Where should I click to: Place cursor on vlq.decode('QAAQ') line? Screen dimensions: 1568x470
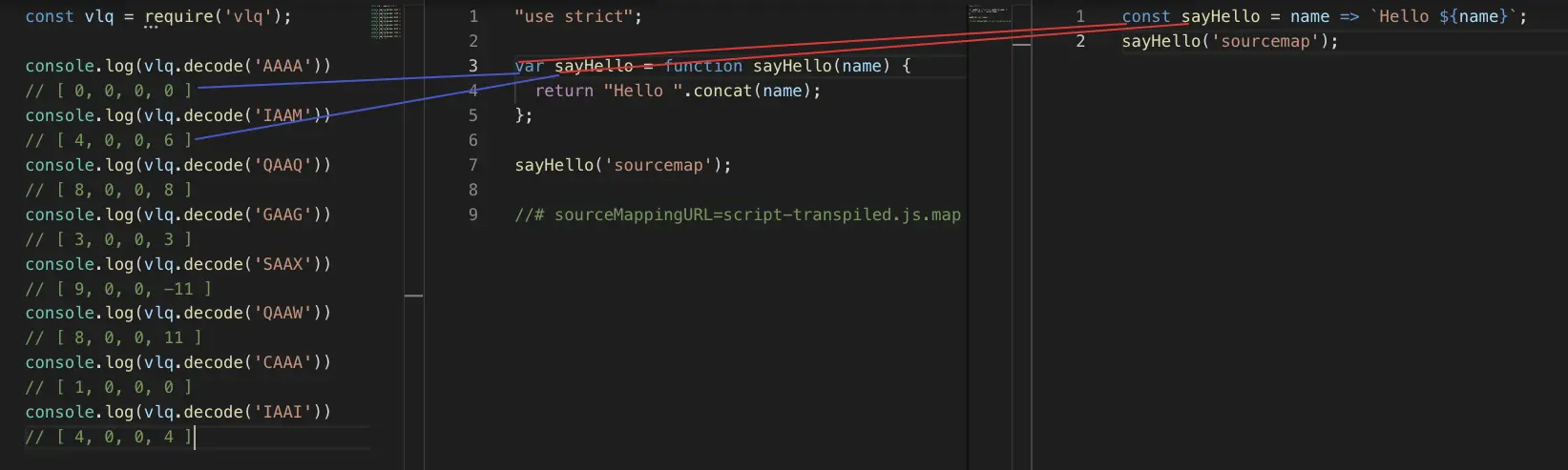click(x=178, y=165)
